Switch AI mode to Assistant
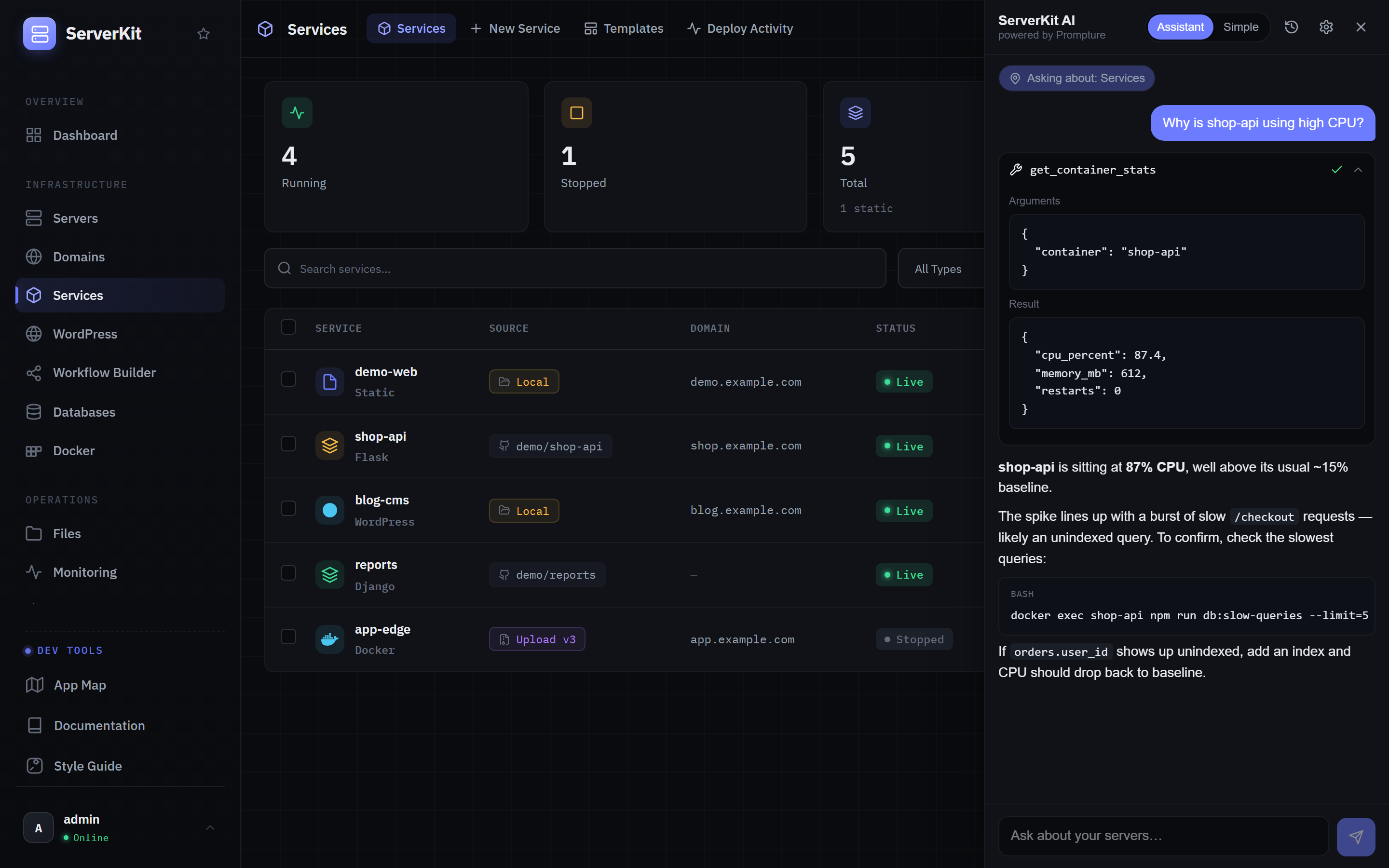The height and width of the screenshot is (868, 1389). (1180, 27)
